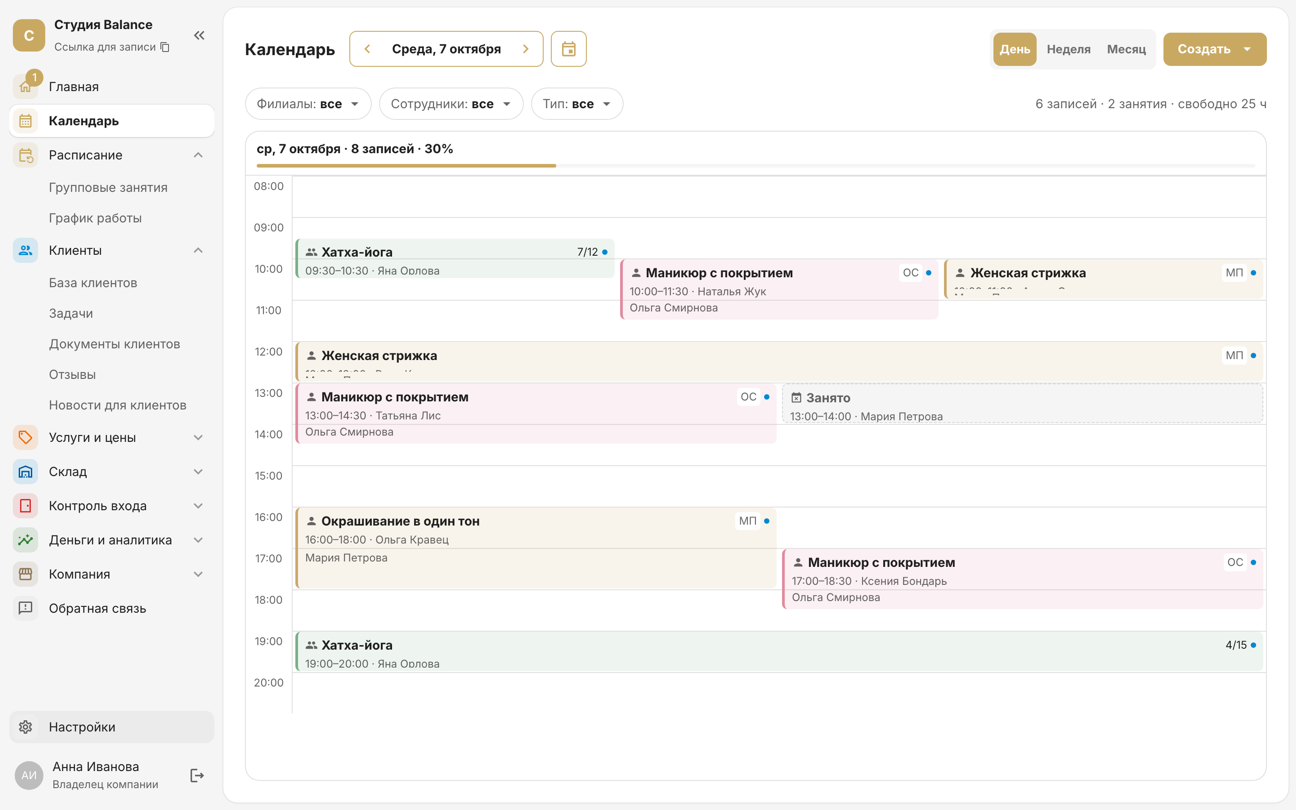The width and height of the screenshot is (1296, 810).
Task: Copy the booking link icon
Action: click(x=165, y=47)
